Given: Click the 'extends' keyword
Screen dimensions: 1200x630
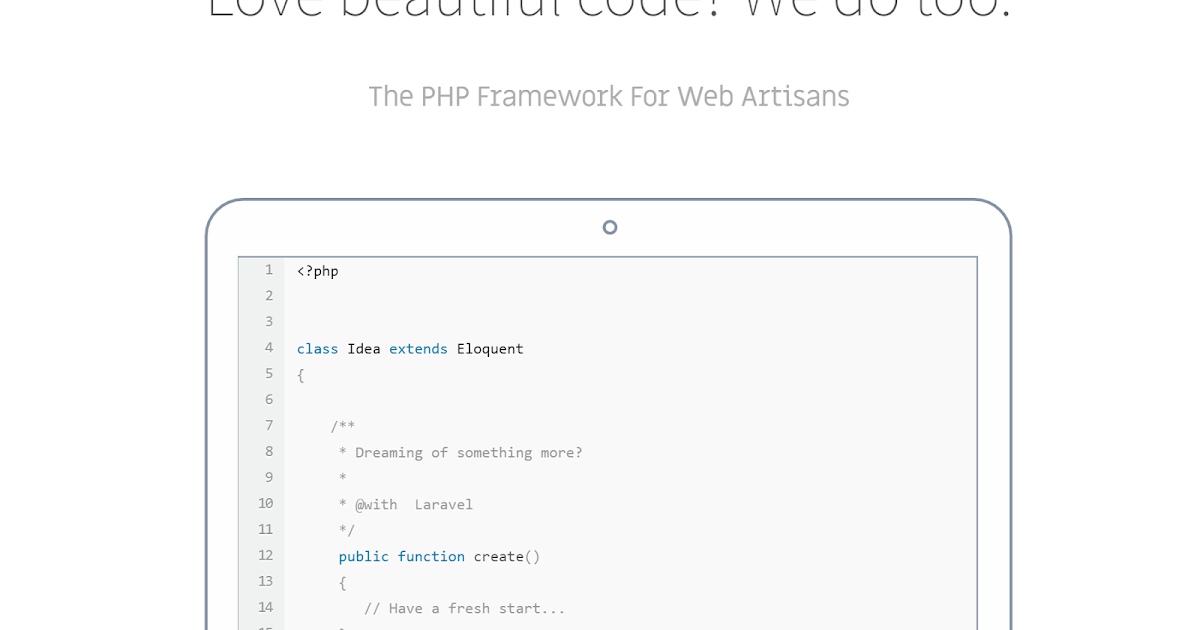Looking at the screenshot, I should pyautogui.click(x=418, y=349).
